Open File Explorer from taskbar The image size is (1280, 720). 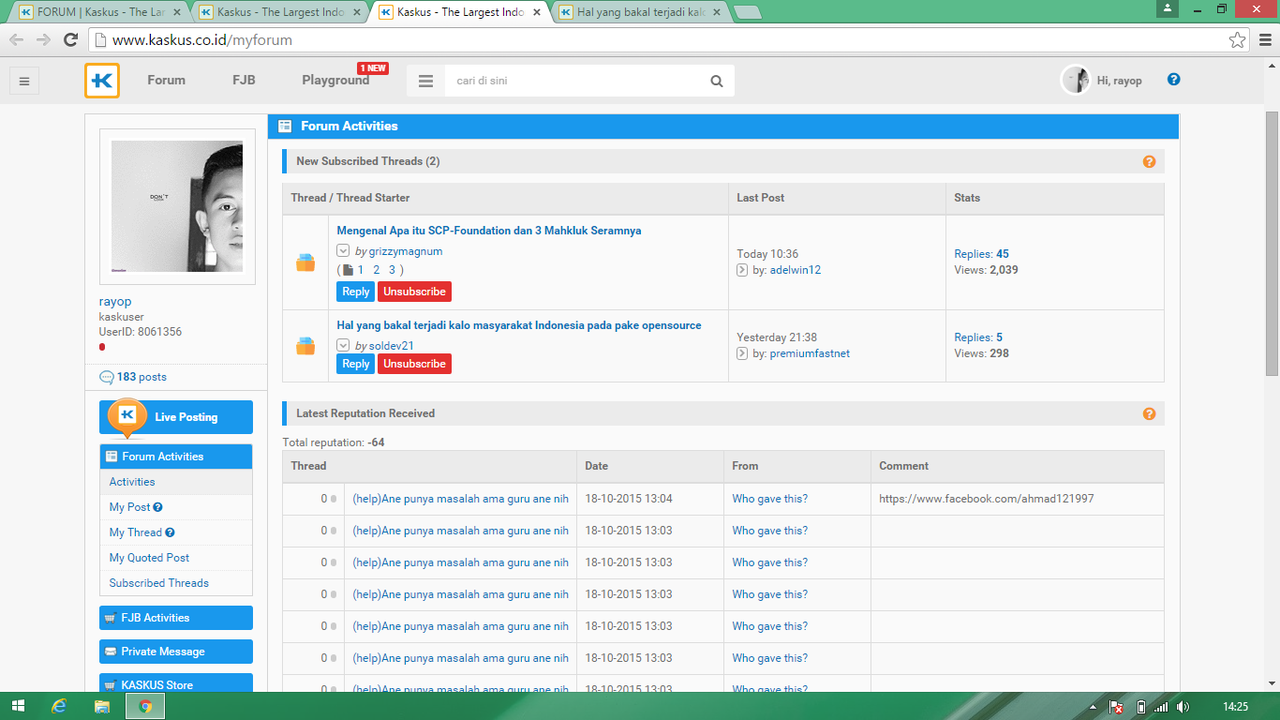point(102,706)
